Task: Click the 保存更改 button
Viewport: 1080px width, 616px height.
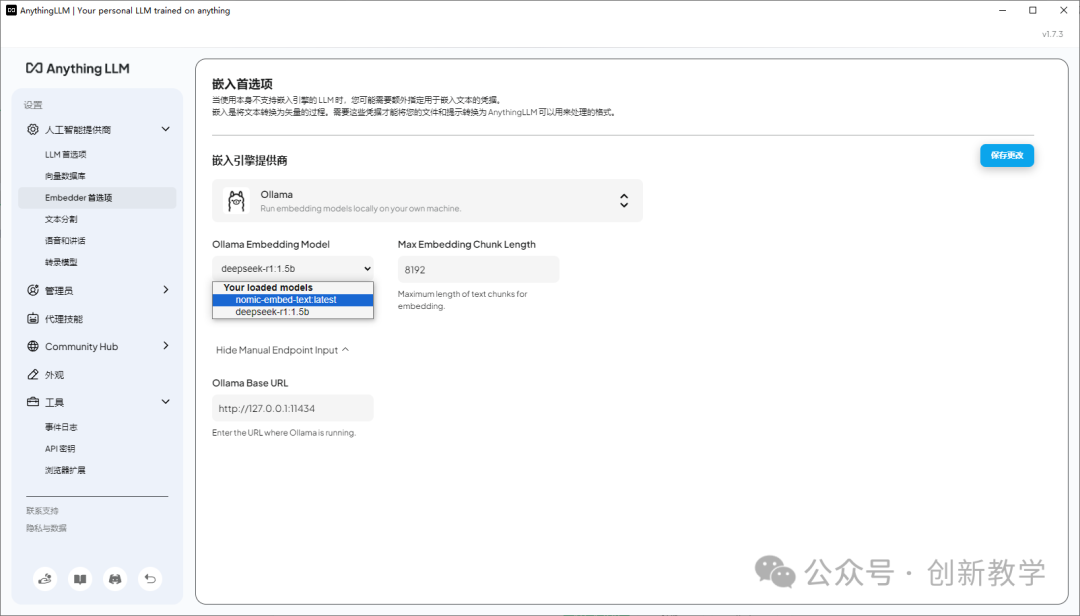Action: pos(1007,155)
